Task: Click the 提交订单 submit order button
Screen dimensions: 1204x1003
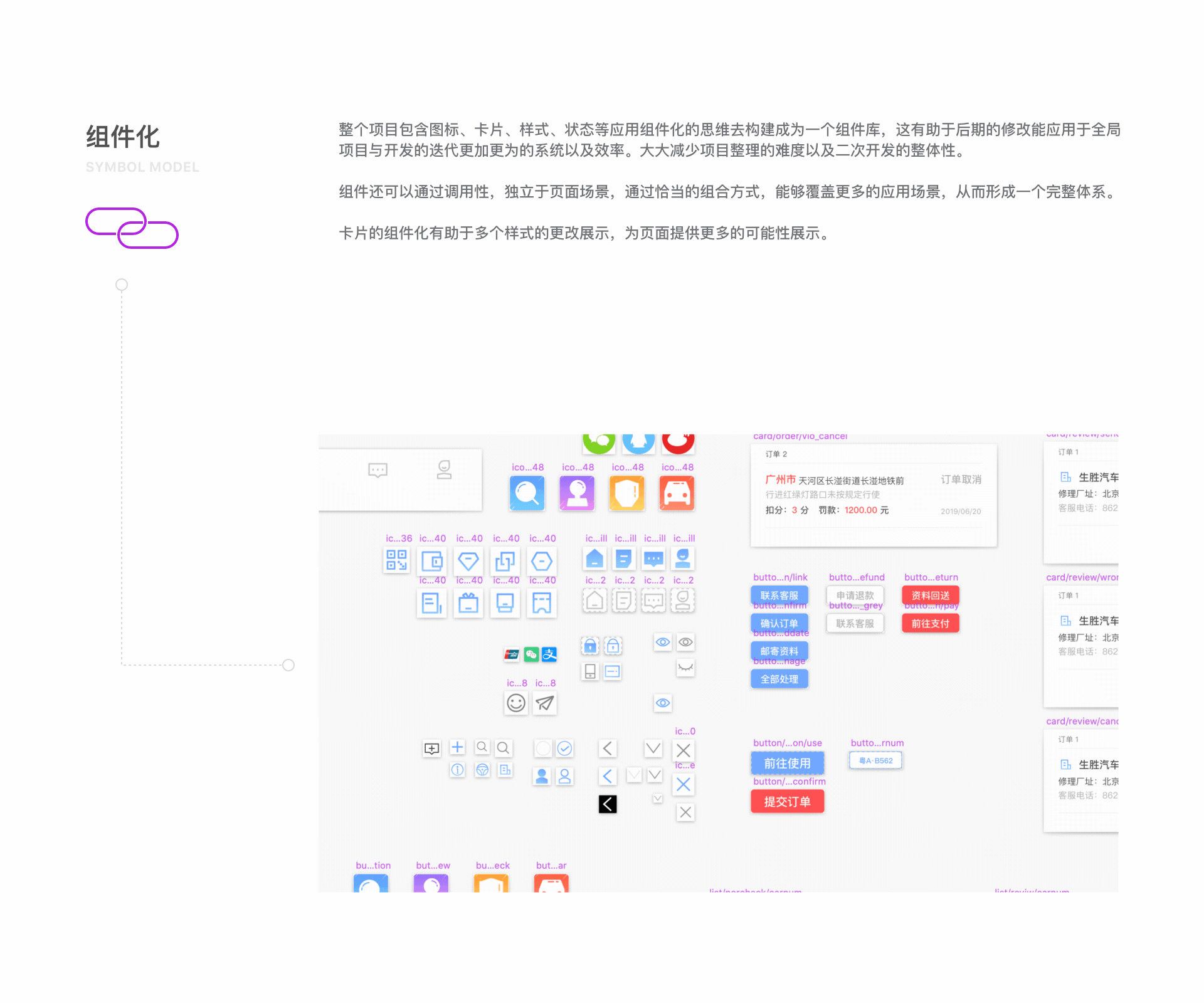Action: coord(787,801)
